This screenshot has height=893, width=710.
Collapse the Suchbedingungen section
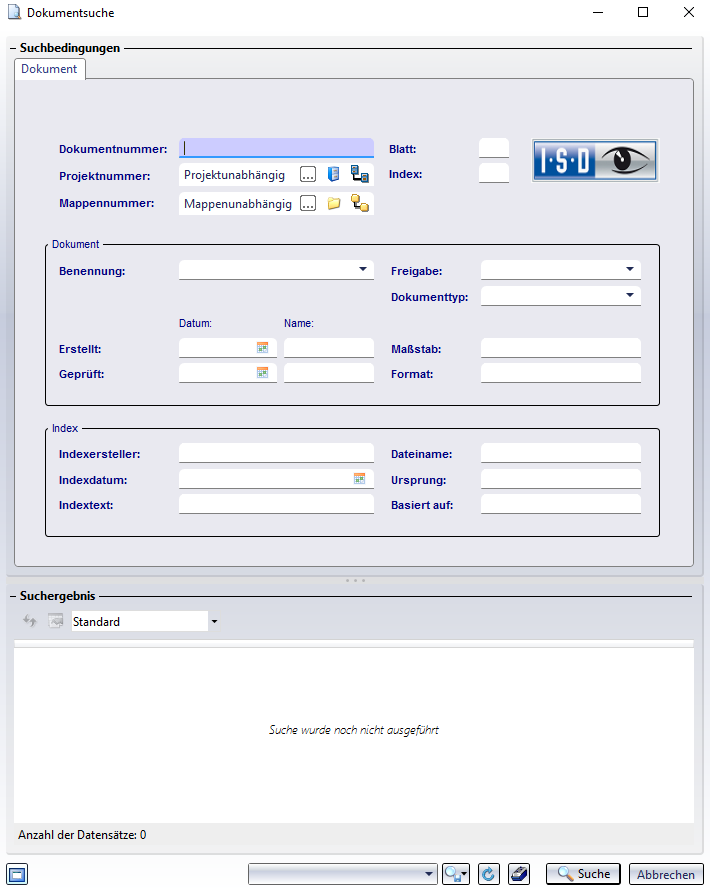point(13,48)
